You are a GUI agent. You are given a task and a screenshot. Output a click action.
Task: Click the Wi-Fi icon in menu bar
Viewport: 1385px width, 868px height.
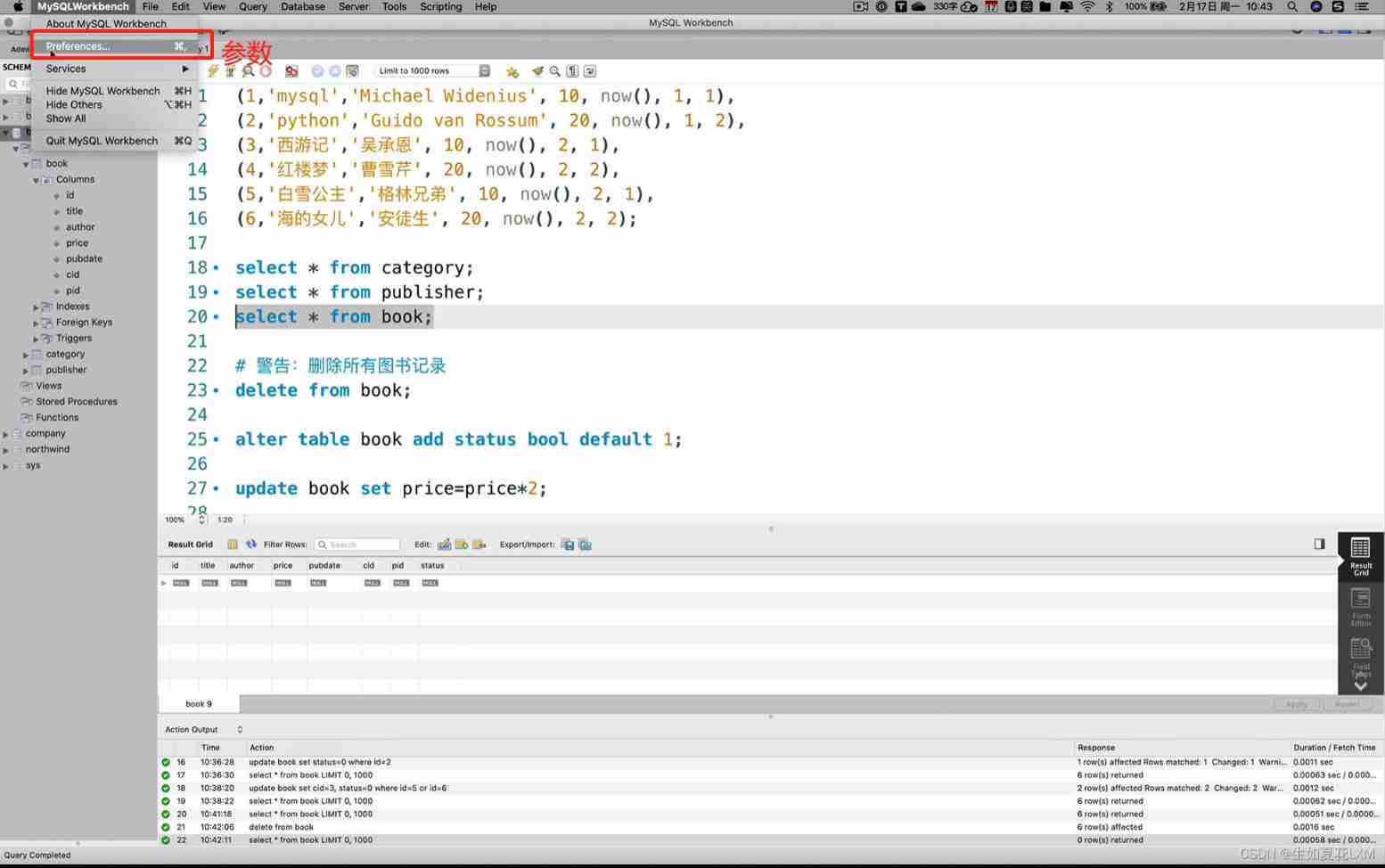coord(1087,6)
